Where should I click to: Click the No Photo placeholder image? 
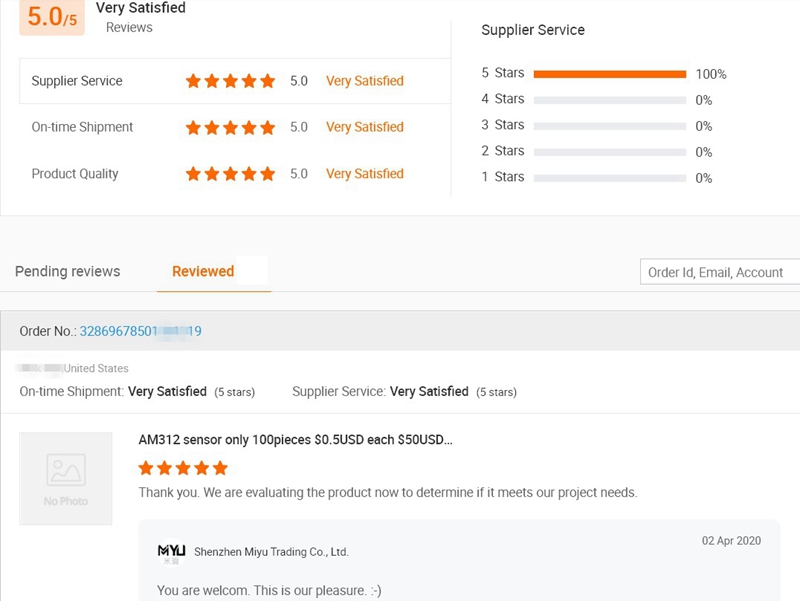pyautogui.click(x=66, y=478)
